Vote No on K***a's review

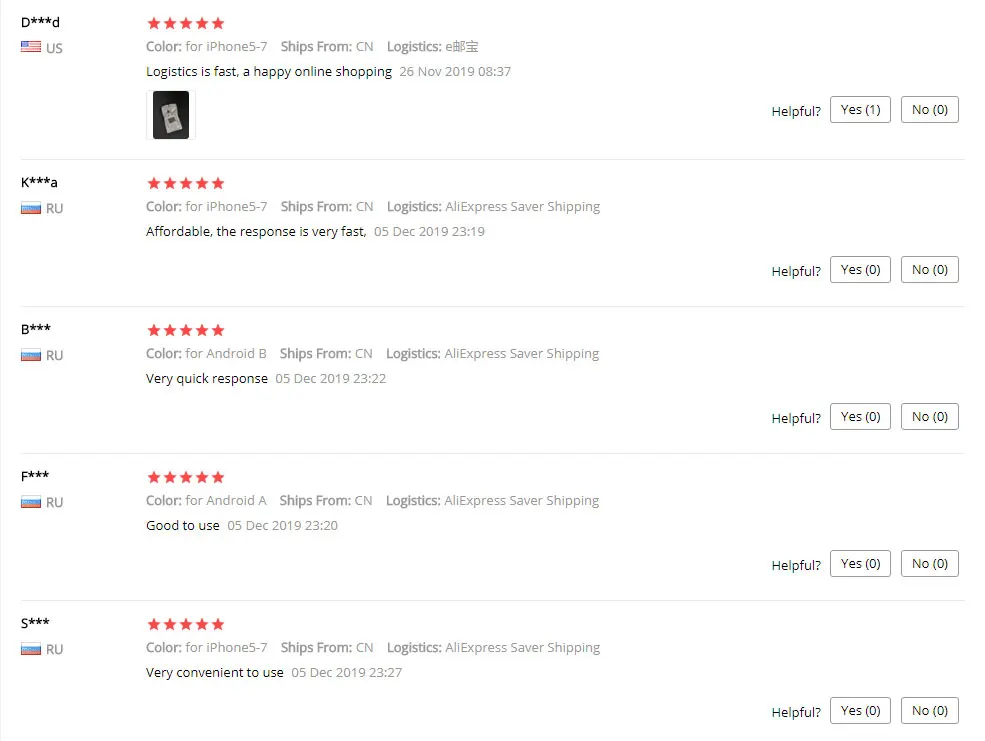tap(930, 270)
